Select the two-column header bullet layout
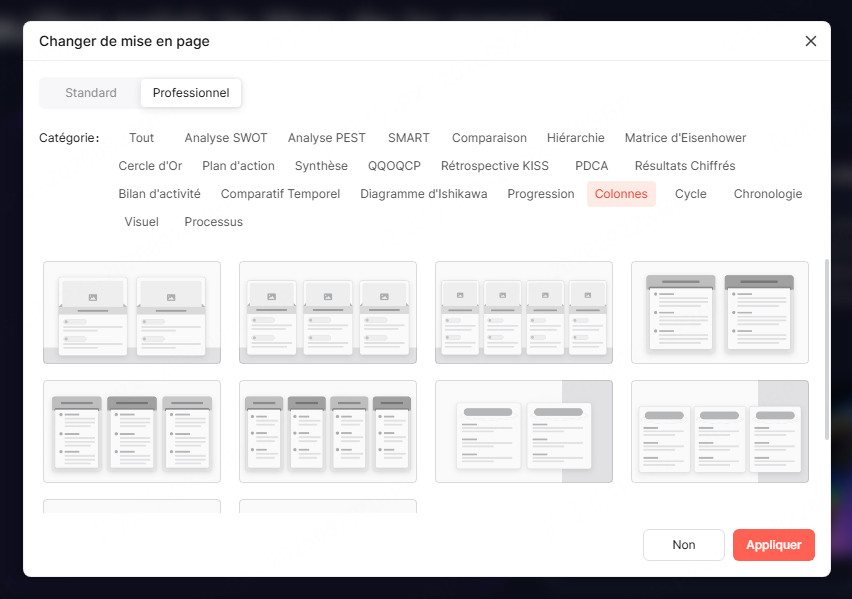This screenshot has height=599, width=852. pos(720,313)
